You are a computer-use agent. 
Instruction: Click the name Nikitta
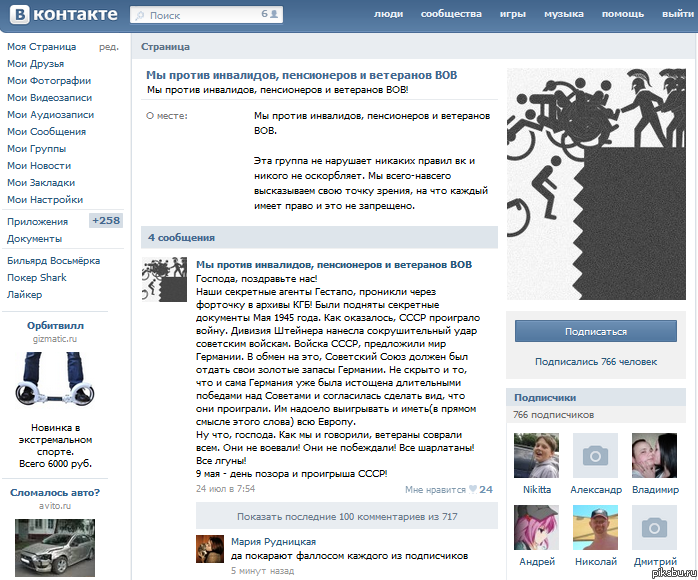537,490
